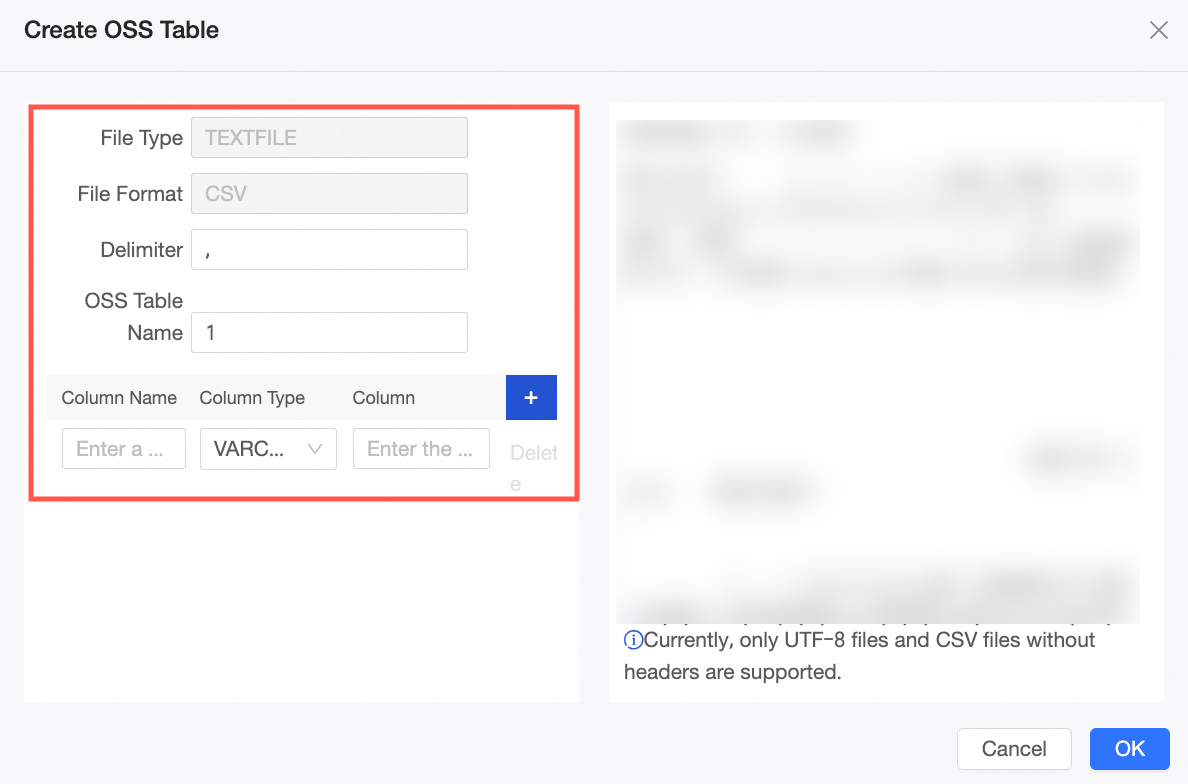
Task: Close the Create OSS Table dialog
Action: pyautogui.click(x=1158, y=30)
